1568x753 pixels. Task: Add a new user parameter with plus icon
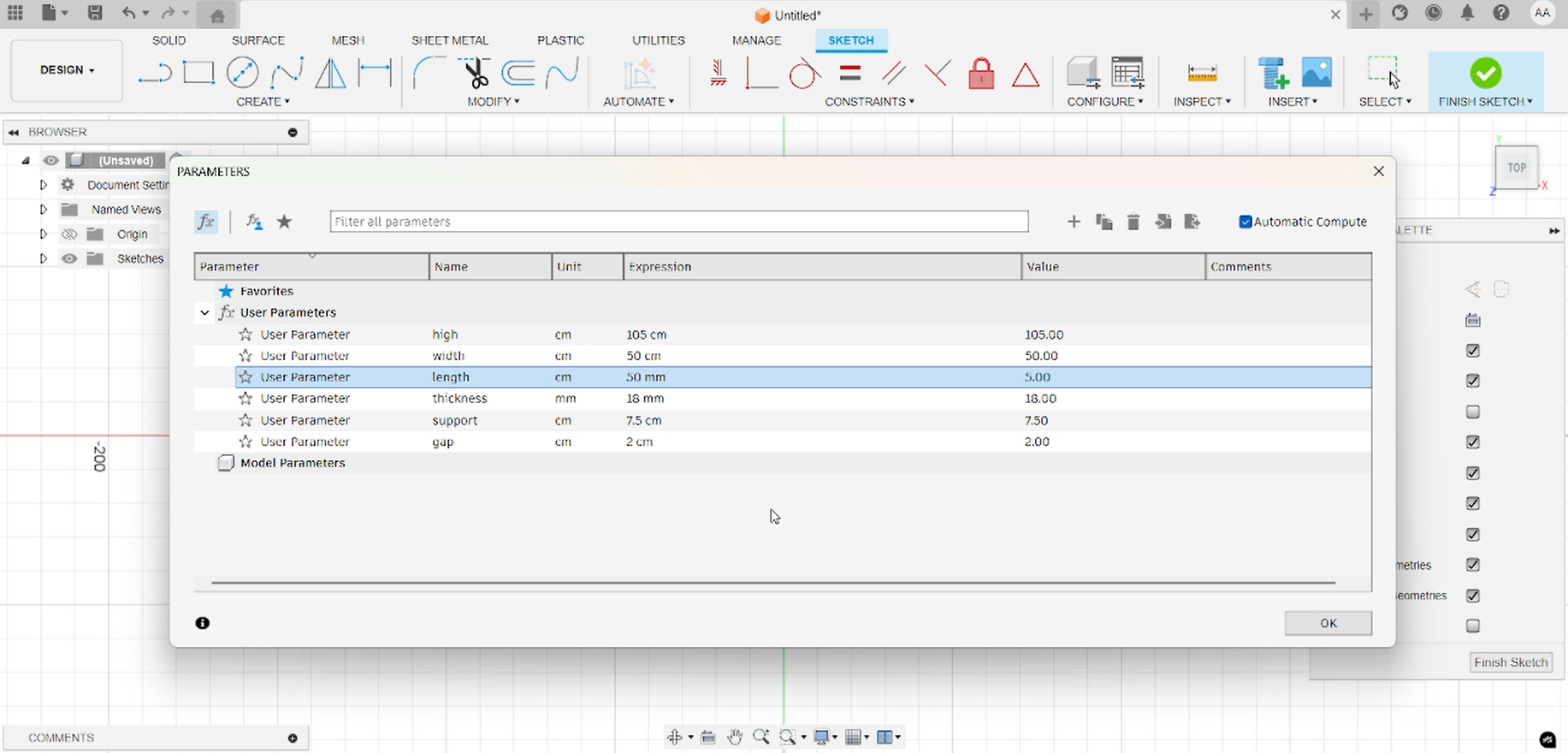[1074, 222]
